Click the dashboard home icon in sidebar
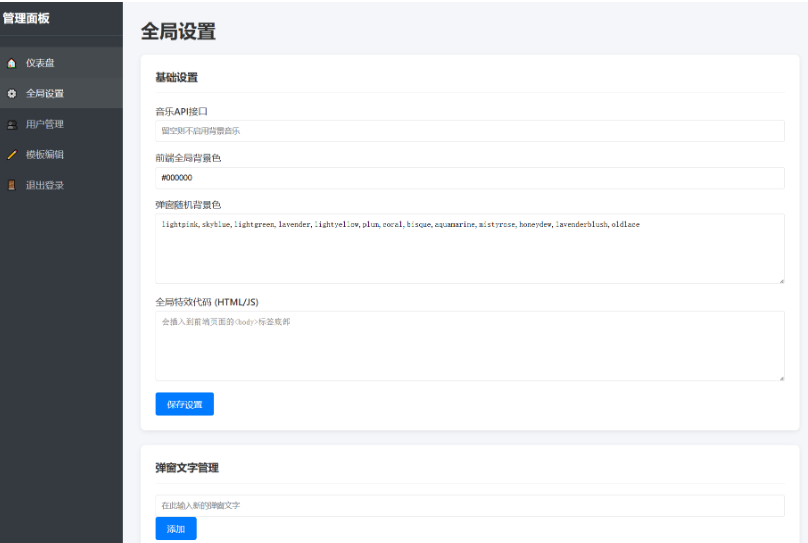Screen dimensions: 808x543 [x=11, y=63]
